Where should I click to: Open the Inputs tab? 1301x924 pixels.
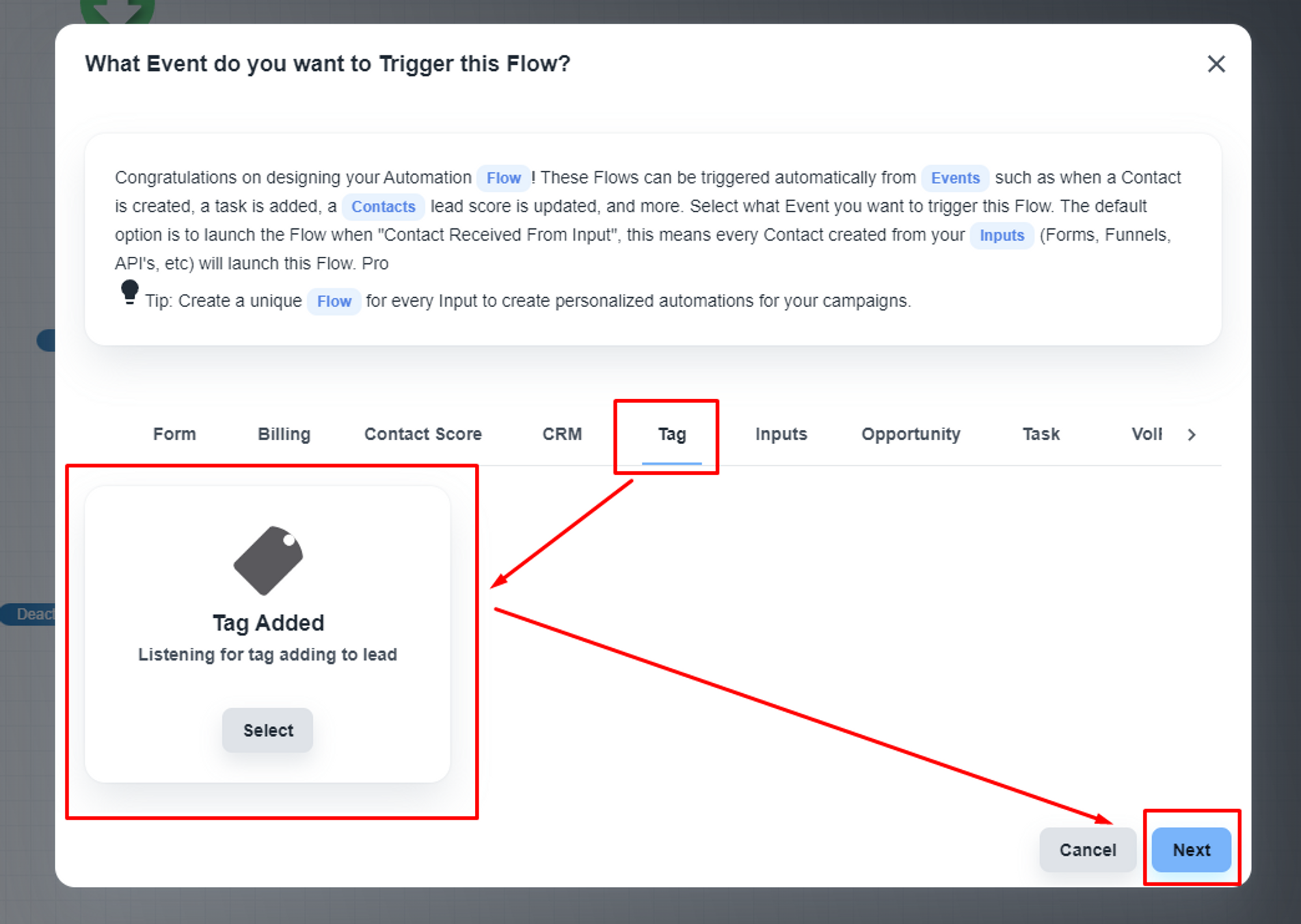(x=781, y=434)
